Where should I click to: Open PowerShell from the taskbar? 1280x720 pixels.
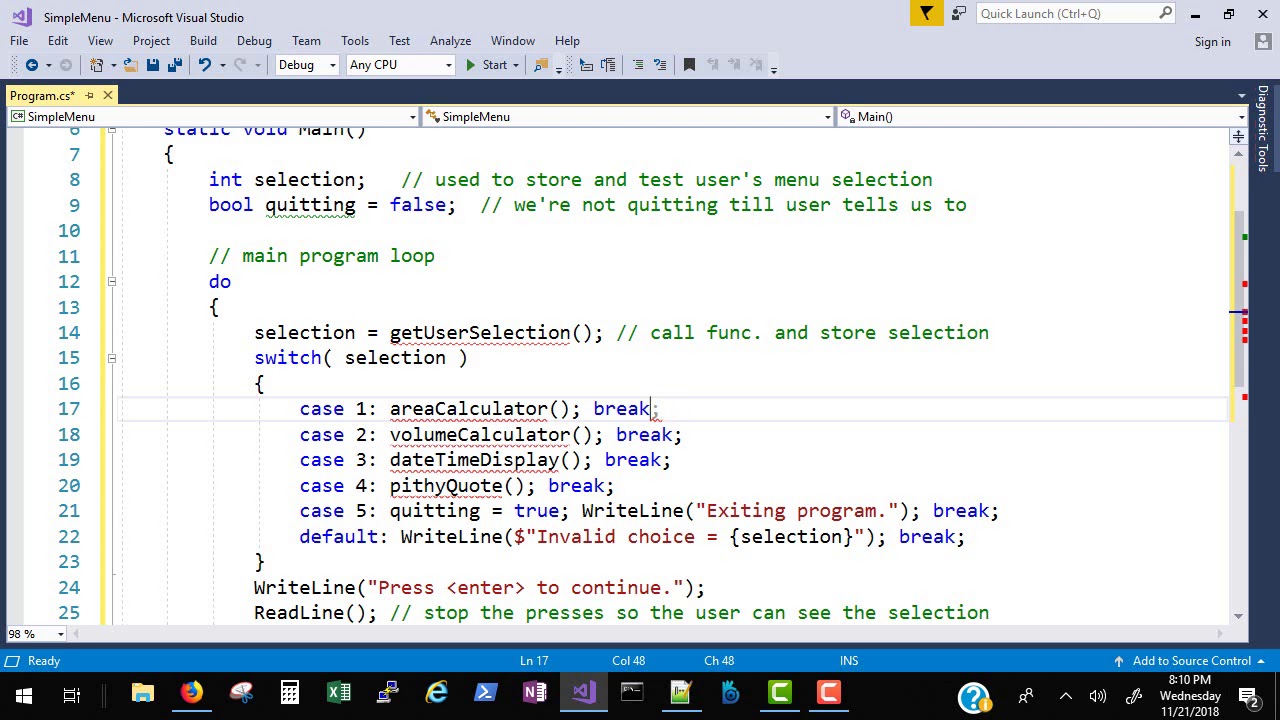pos(486,694)
